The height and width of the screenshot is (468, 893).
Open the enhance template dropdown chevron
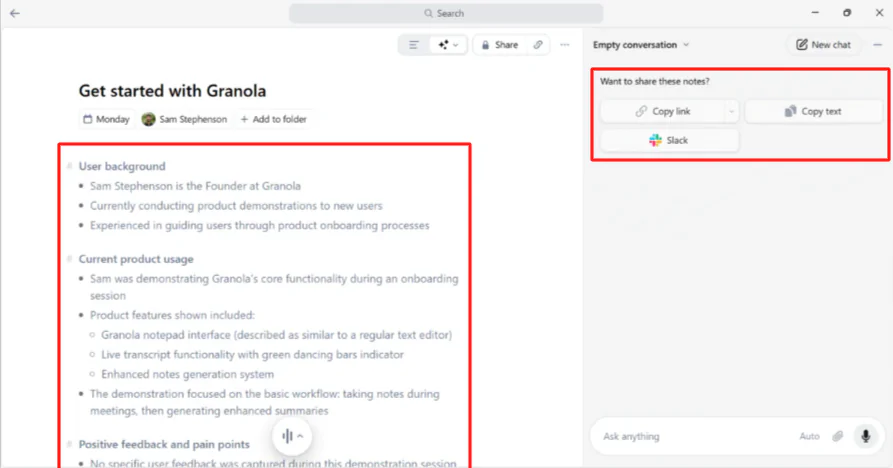click(456, 45)
